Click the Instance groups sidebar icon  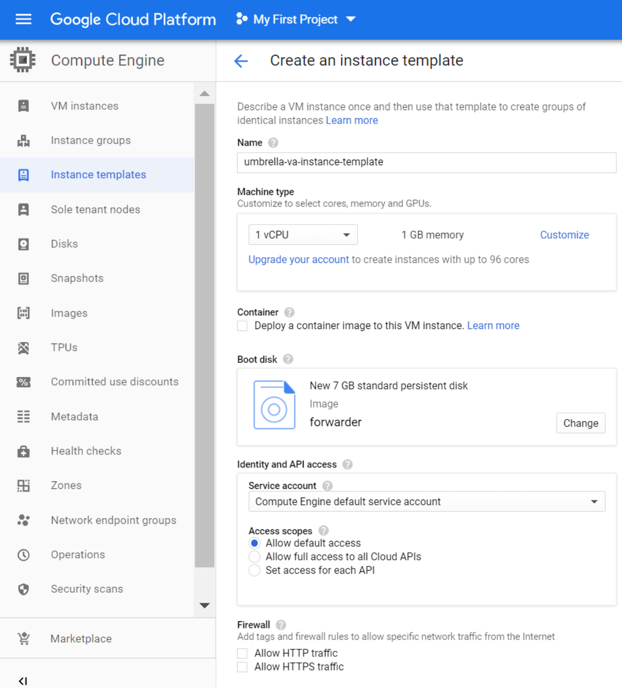click(x=23, y=140)
